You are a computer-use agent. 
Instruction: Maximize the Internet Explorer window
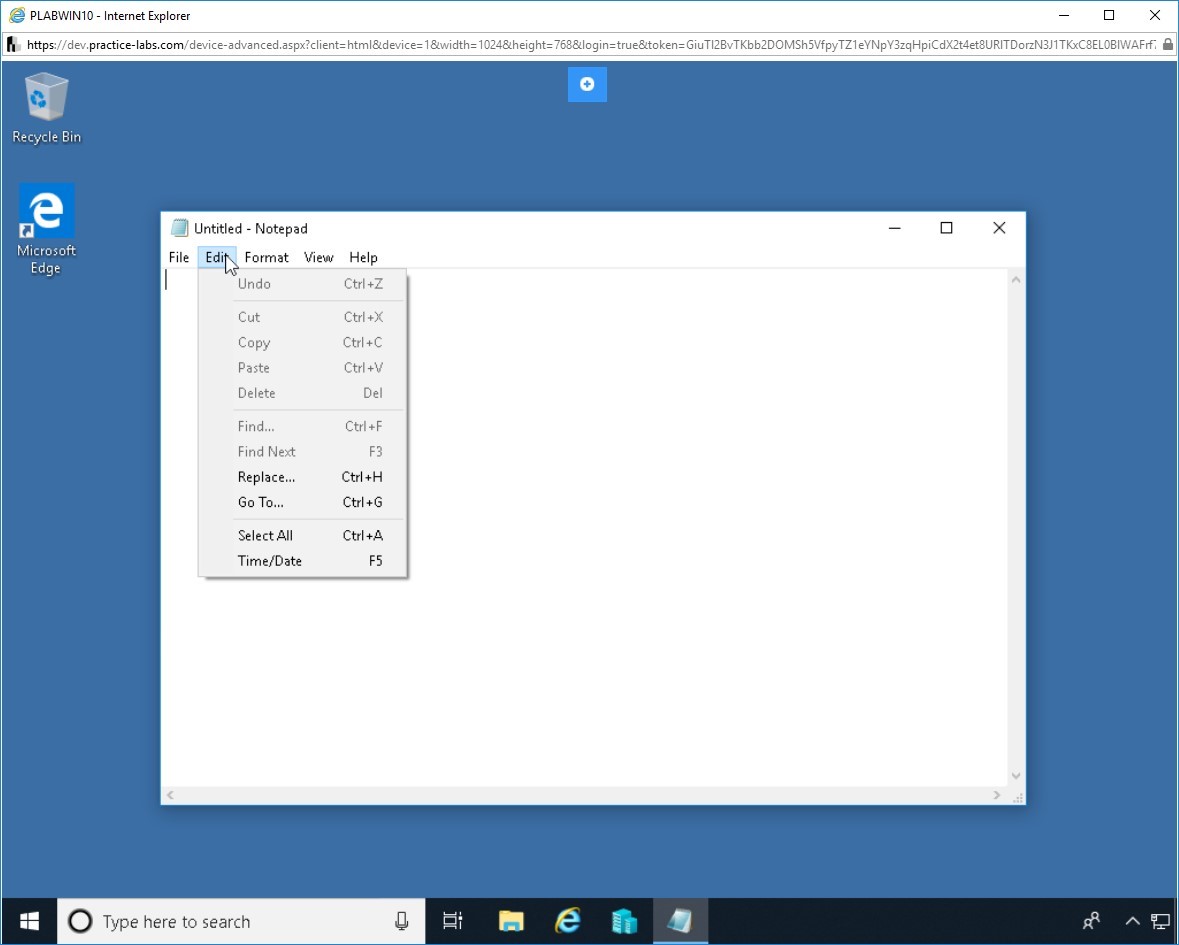pyautogui.click(x=1109, y=15)
